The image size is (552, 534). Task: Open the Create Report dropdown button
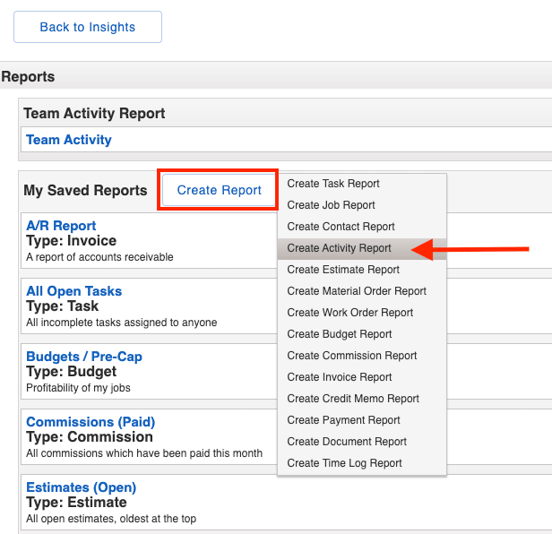coord(219,190)
